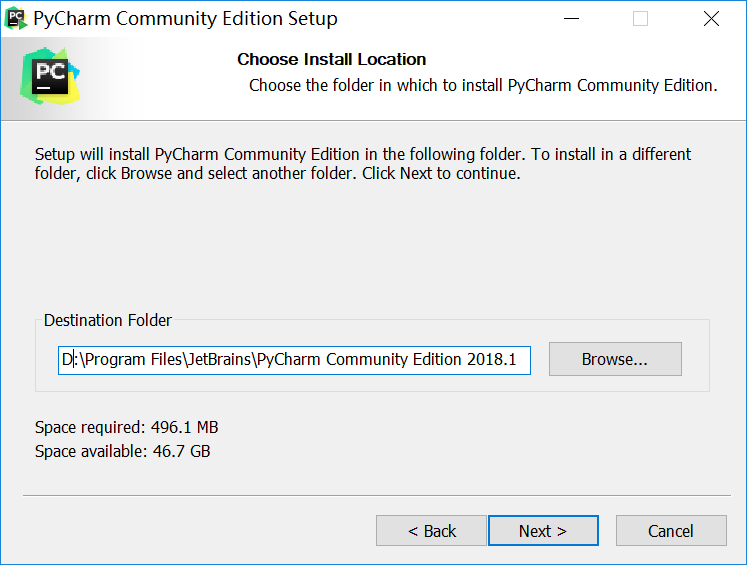Click the Destination Folder group label

point(108,321)
